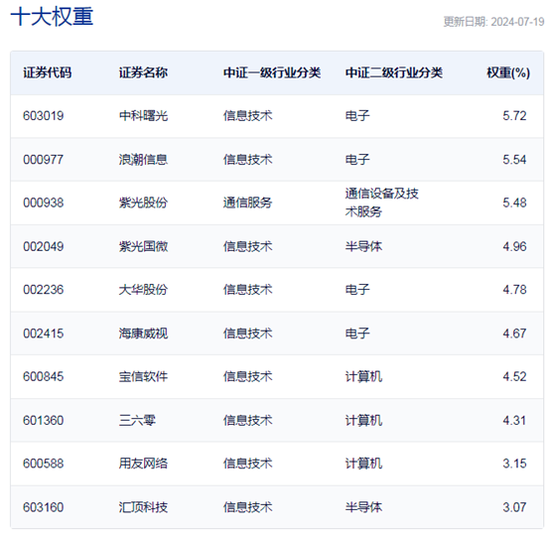The height and width of the screenshot is (534, 550).
Task: Select security name 紫光股份
Action: click(x=143, y=203)
